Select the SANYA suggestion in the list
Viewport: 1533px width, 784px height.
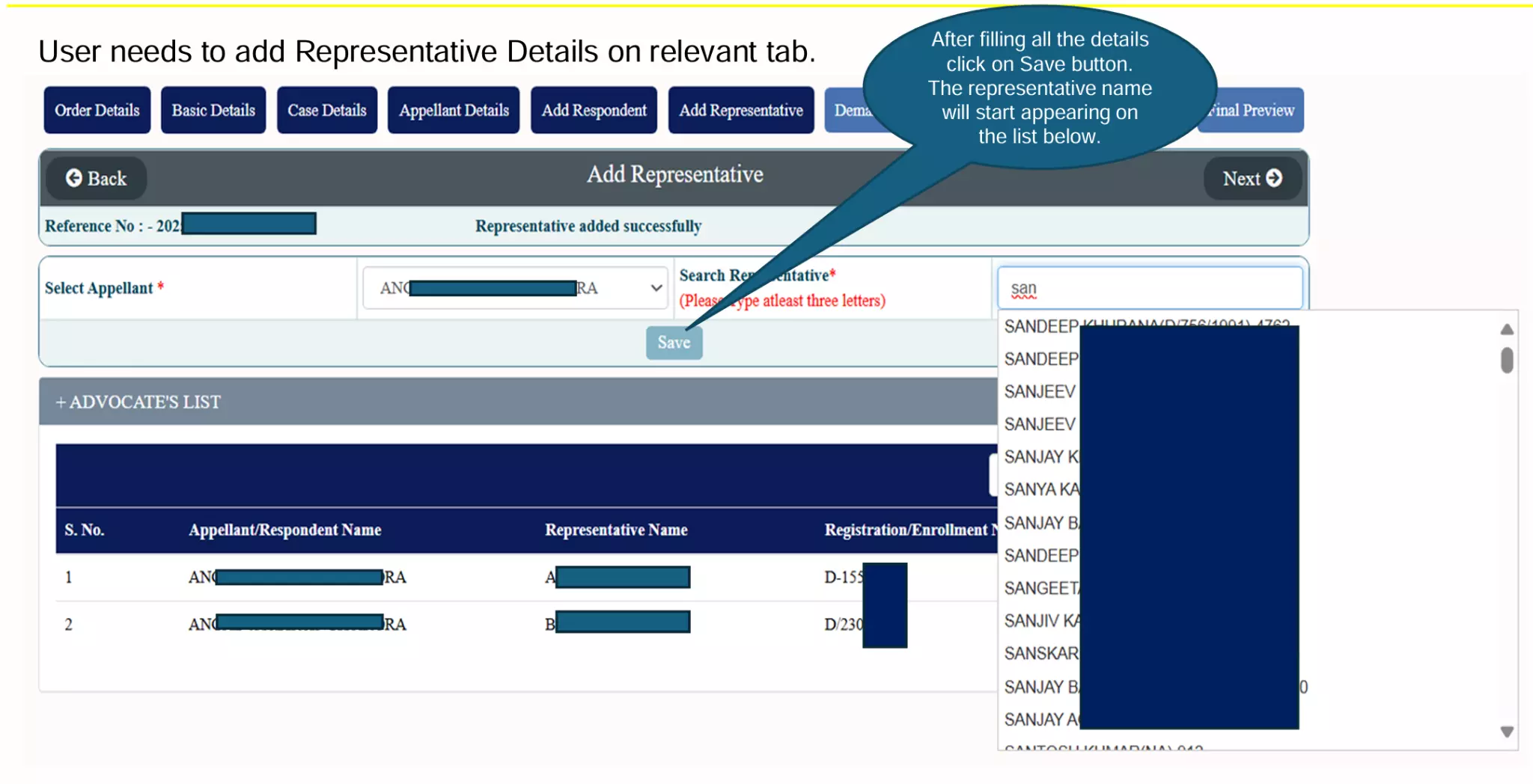tap(1042, 490)
